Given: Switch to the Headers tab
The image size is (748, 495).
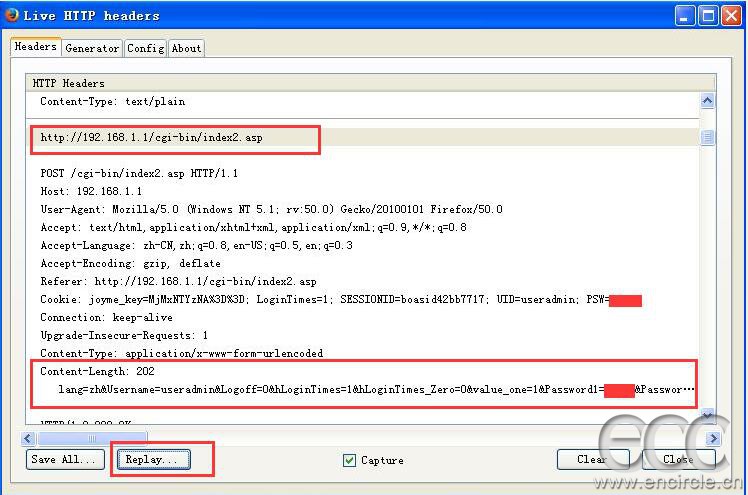Looking at the screenshot, I should [36, 47].
